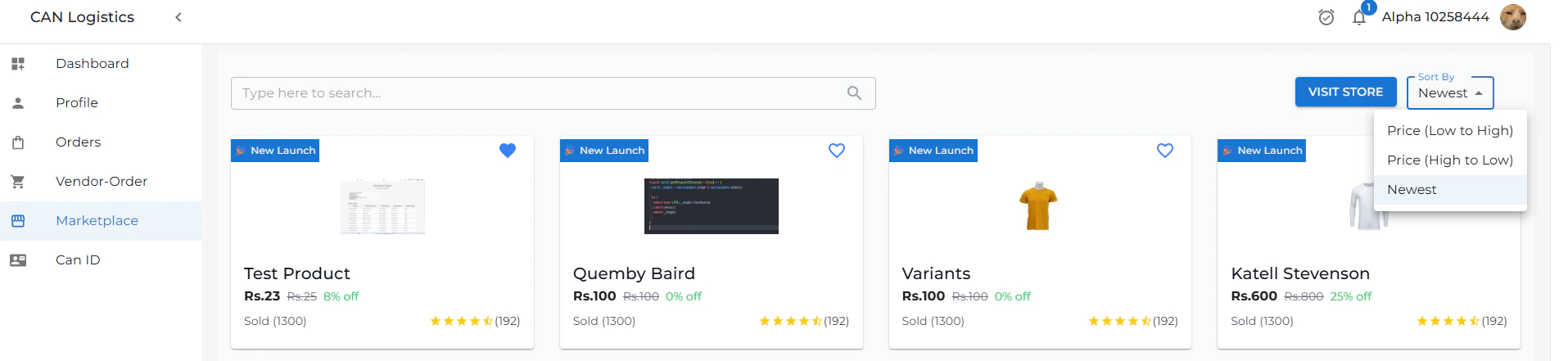1568x361 pixels.
Task: Click the Test Product title
Action: click(296, 273)
